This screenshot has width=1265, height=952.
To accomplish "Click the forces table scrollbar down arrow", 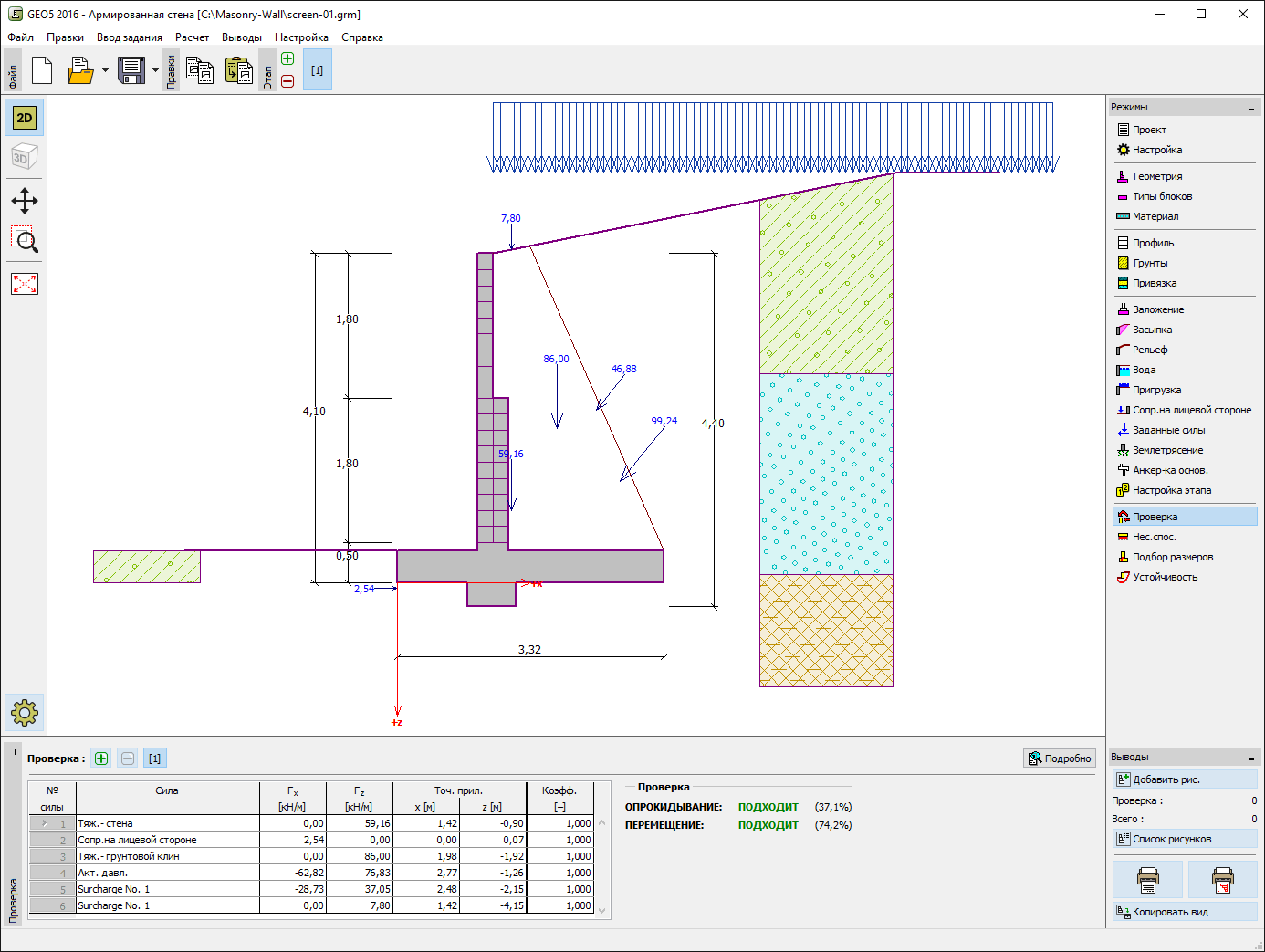I will pos(601,910).
